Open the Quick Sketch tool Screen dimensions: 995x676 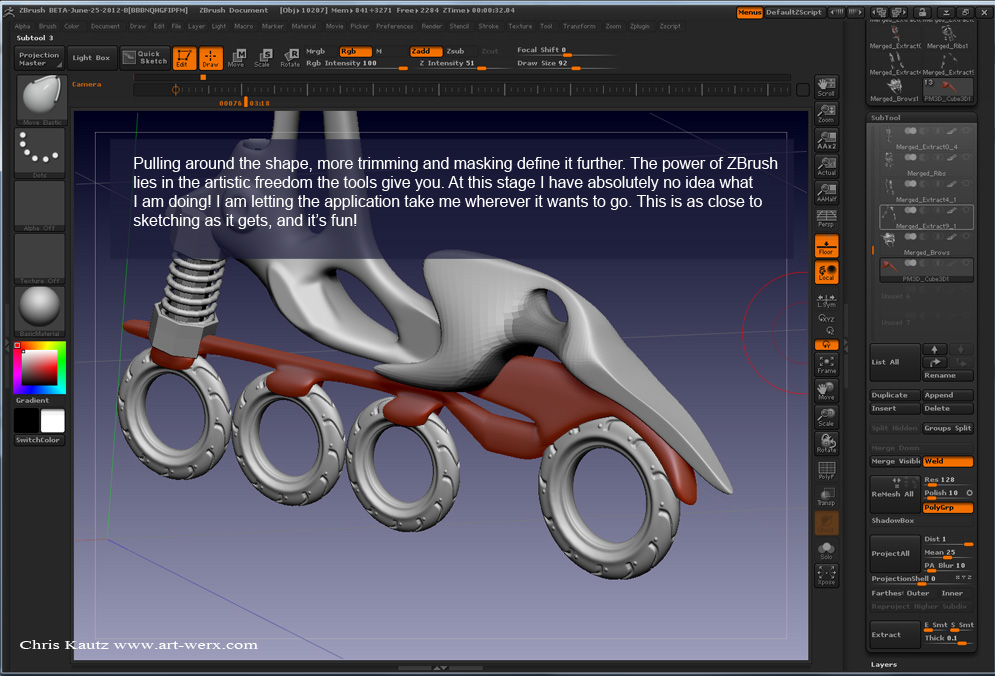coord(145,58)
